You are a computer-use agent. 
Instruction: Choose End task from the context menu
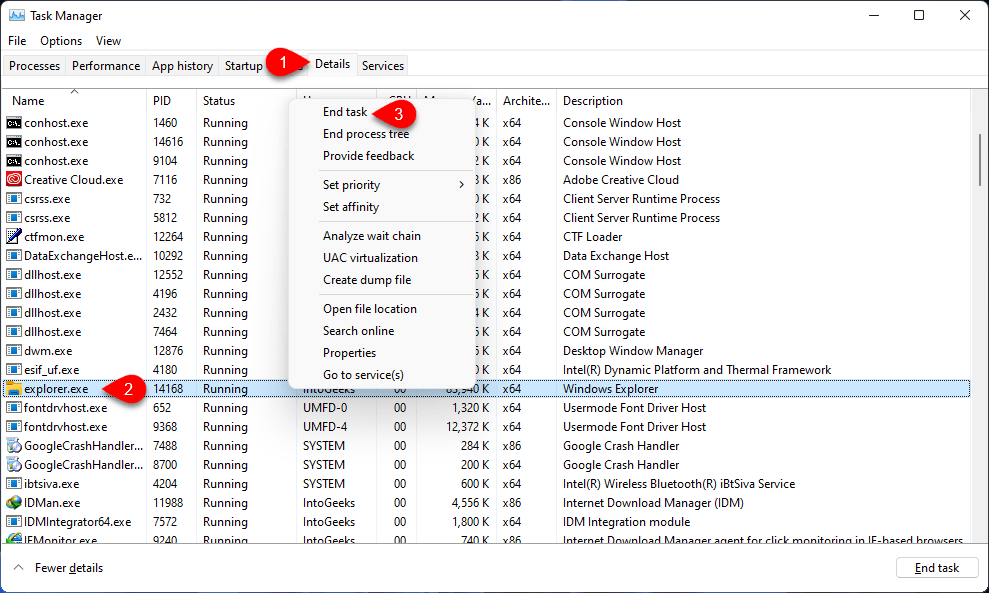(x=345, y=112)
